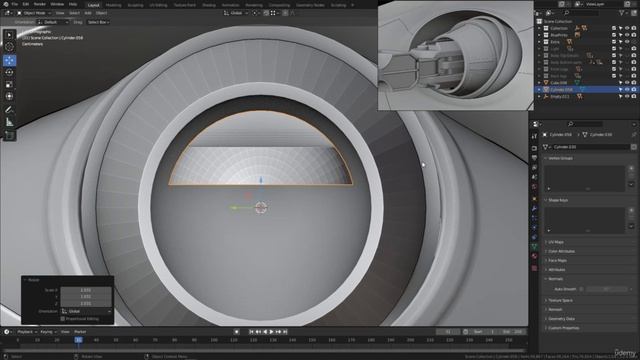The width and height of the screenshot is (640, 360).
Task: Jump to the timeline start frame button
Action: [251, 332]
